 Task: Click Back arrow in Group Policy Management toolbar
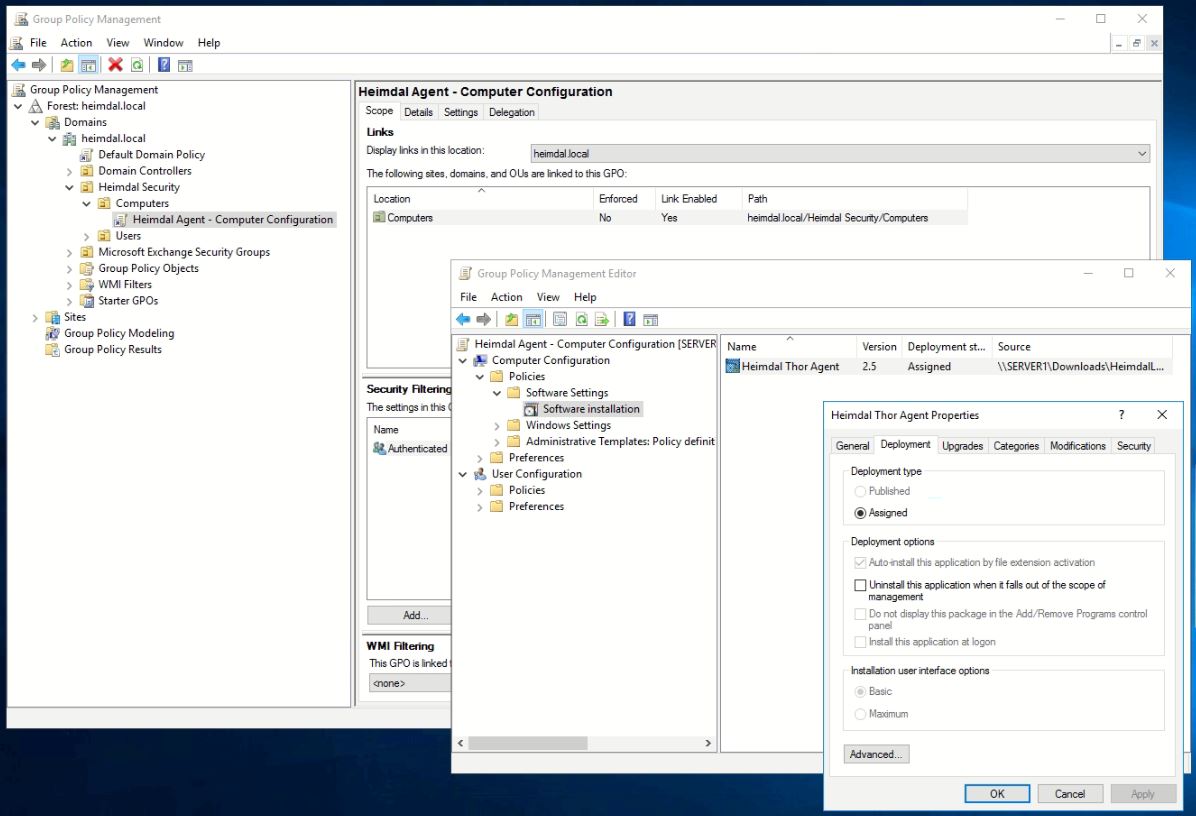tap(18, 65)
